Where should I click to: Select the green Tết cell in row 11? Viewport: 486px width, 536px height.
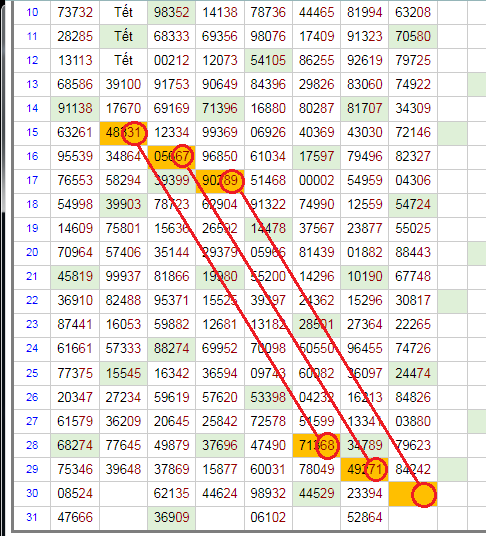click(123, 37)
